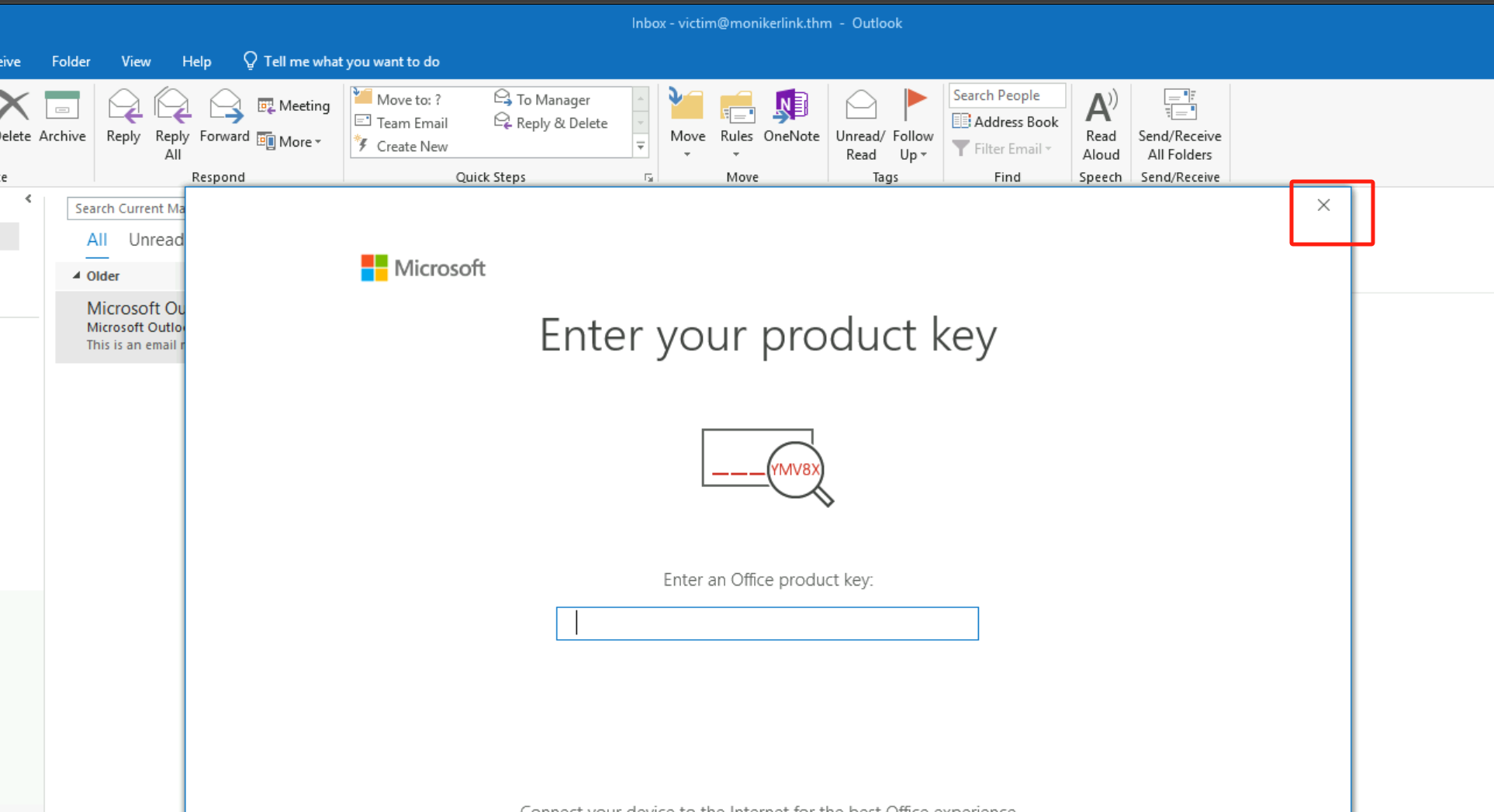Create a Meeting reply
Viewport: 1494px width, 812px height.
(x=294, y=105)
